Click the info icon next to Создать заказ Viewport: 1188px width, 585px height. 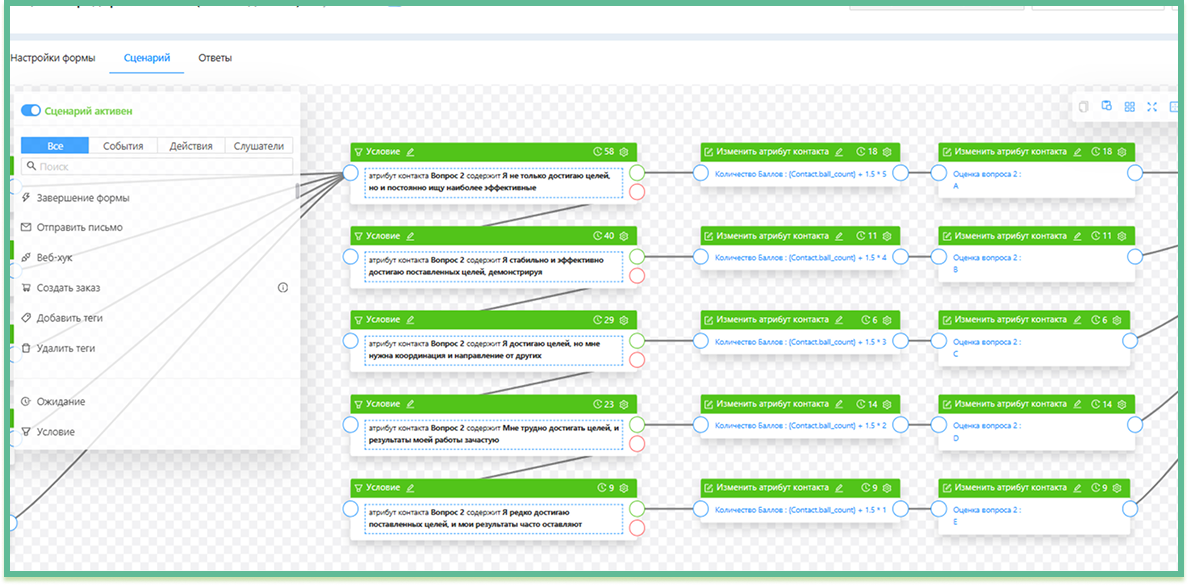point(282,288)
